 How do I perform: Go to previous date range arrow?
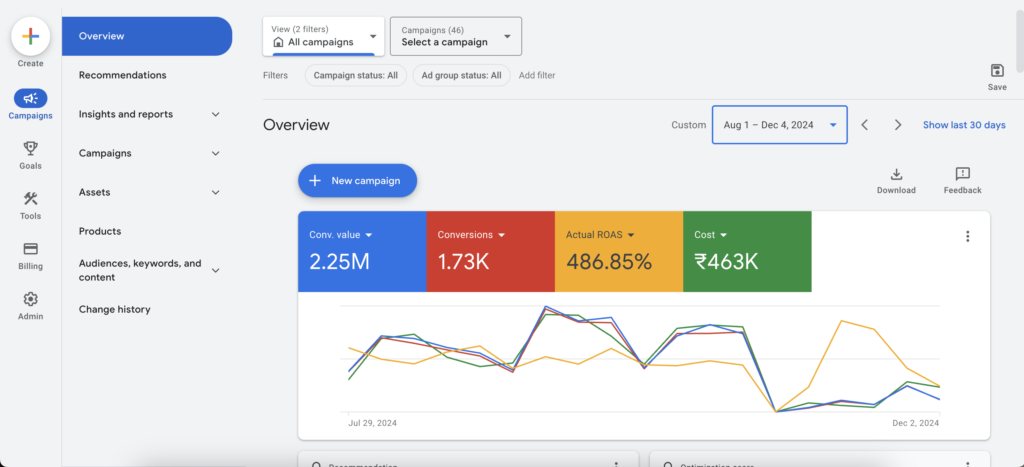[865, 125]
